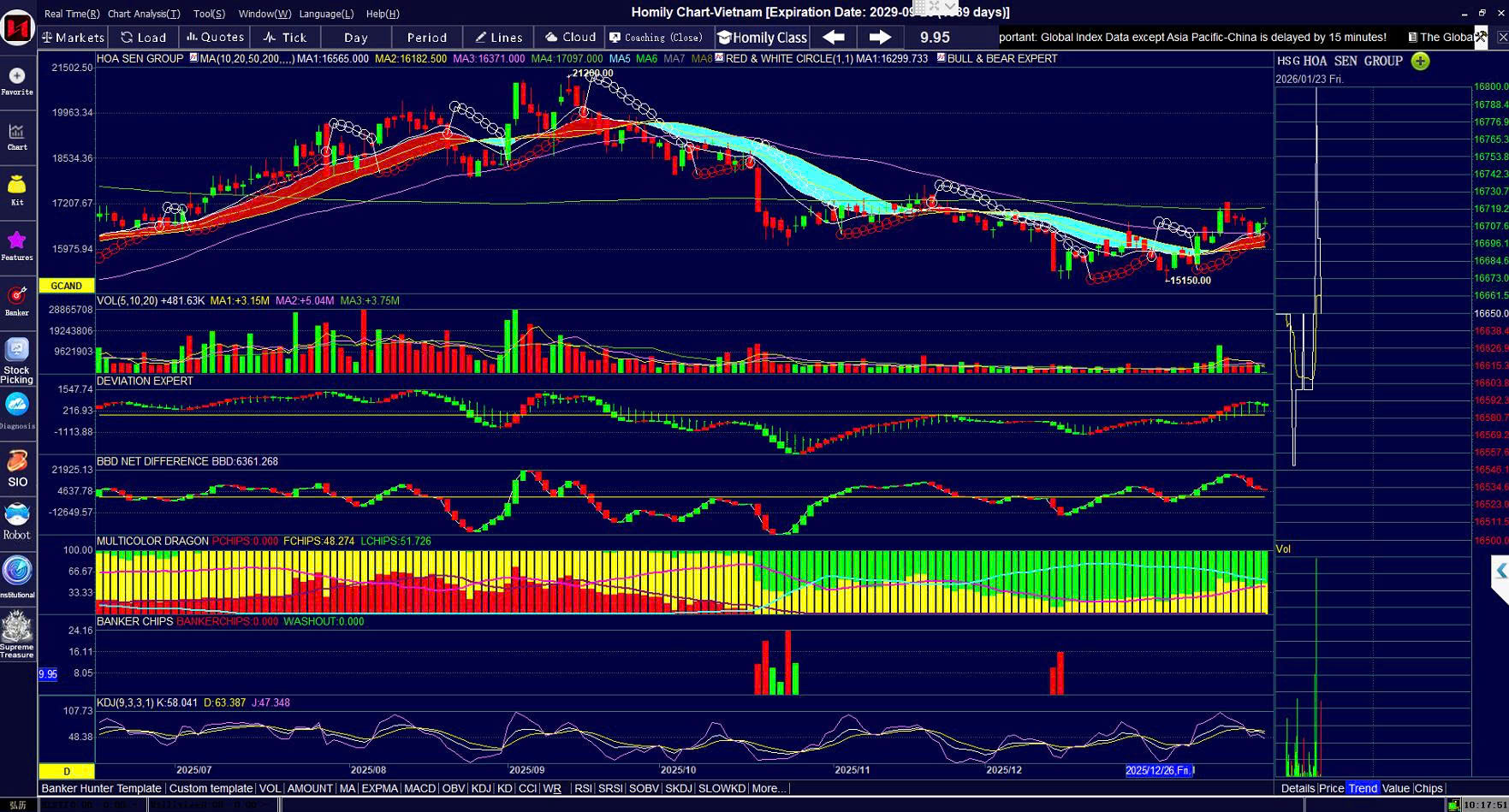Expand the More... indicators list
The image size is (1509, 812).
tap(768, 788)
